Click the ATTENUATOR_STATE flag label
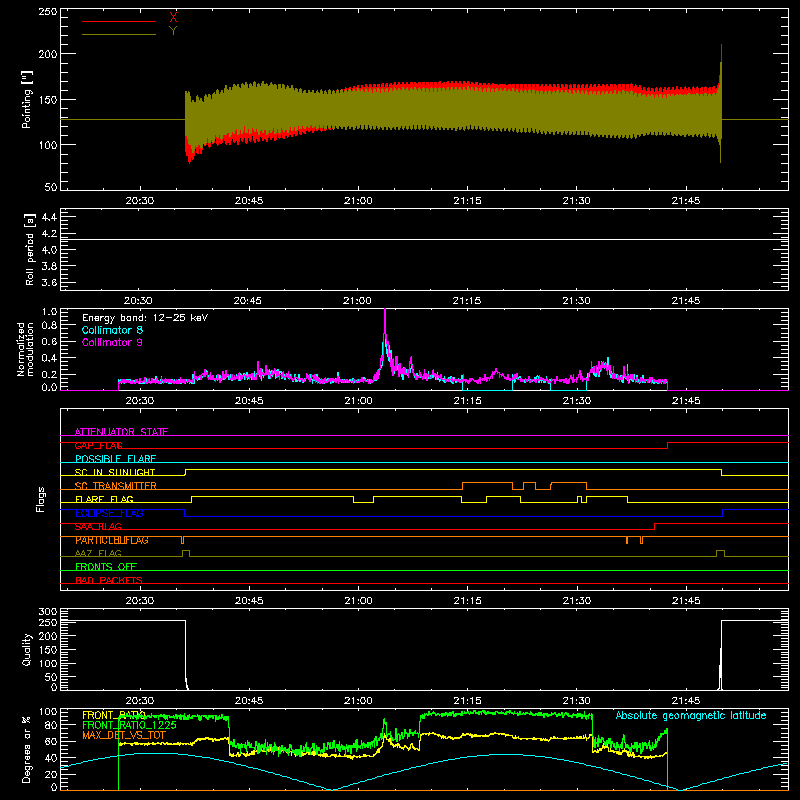This screenshot has height=800, width=800. [121, 432]
